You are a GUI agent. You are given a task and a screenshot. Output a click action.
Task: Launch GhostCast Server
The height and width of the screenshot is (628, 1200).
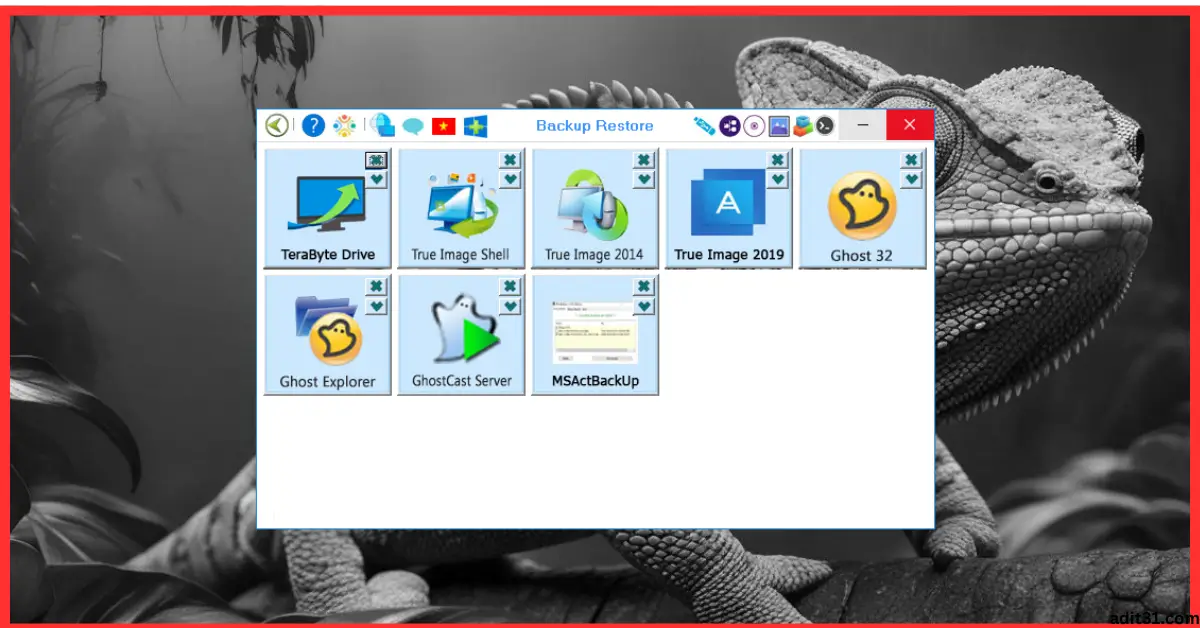461,335
